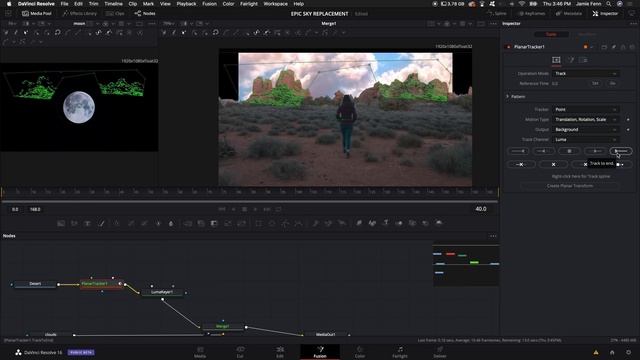Click the node graph navigator thumbnail

pyautogui.click(x=466, y=265)
